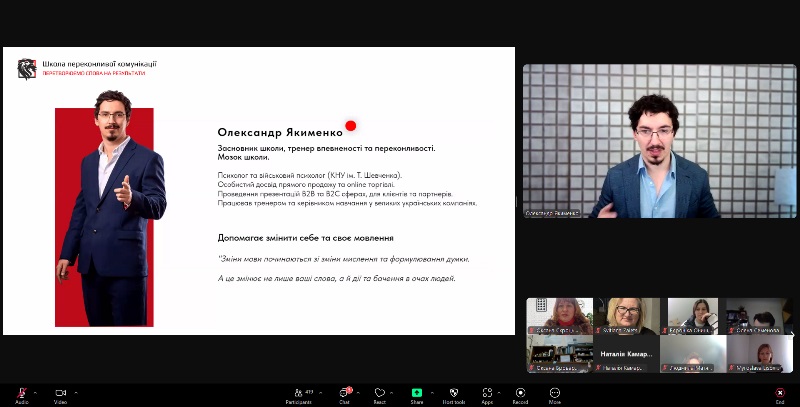Screen dimensions: 800x407
Task: Click the line Допомагає змінити себе та своє мовлення
Action: [306, 238]
